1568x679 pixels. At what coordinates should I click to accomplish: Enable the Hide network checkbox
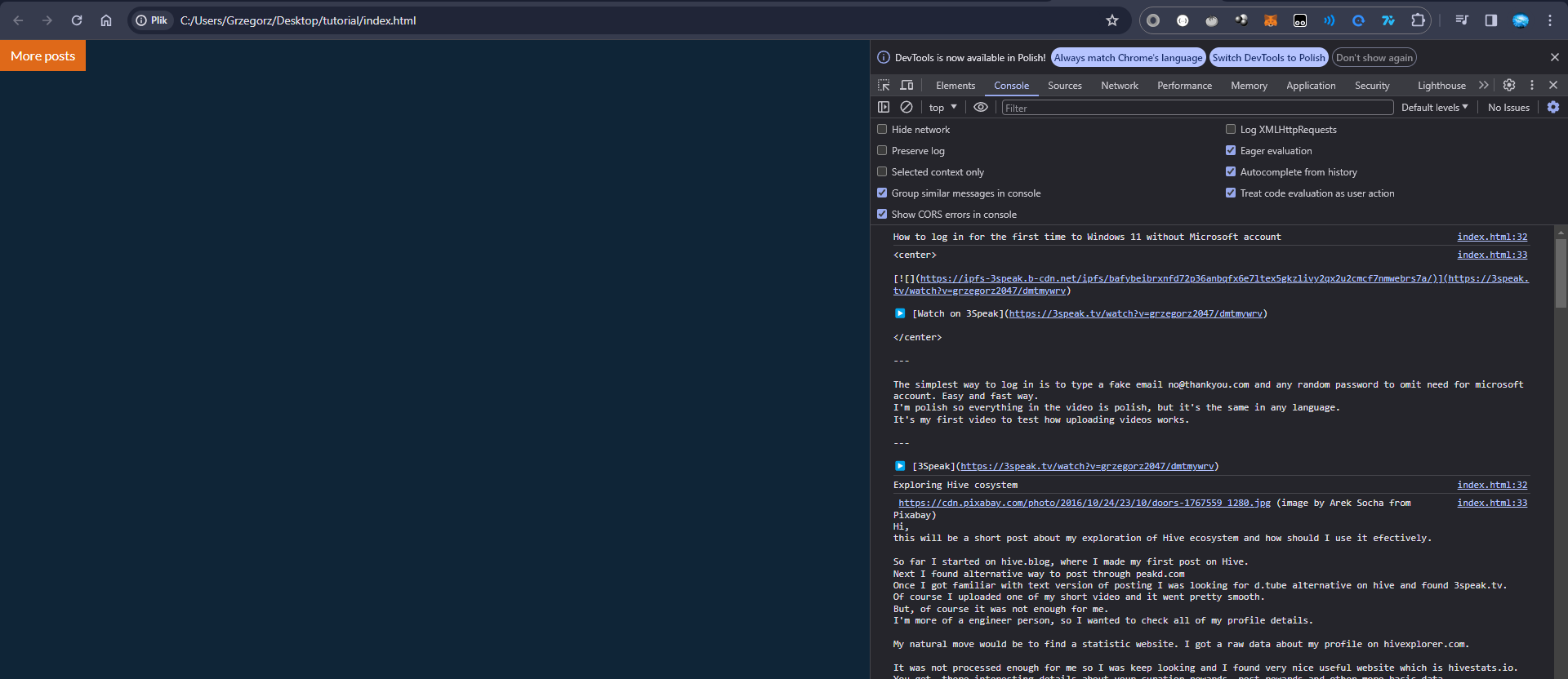click(882, 129)
